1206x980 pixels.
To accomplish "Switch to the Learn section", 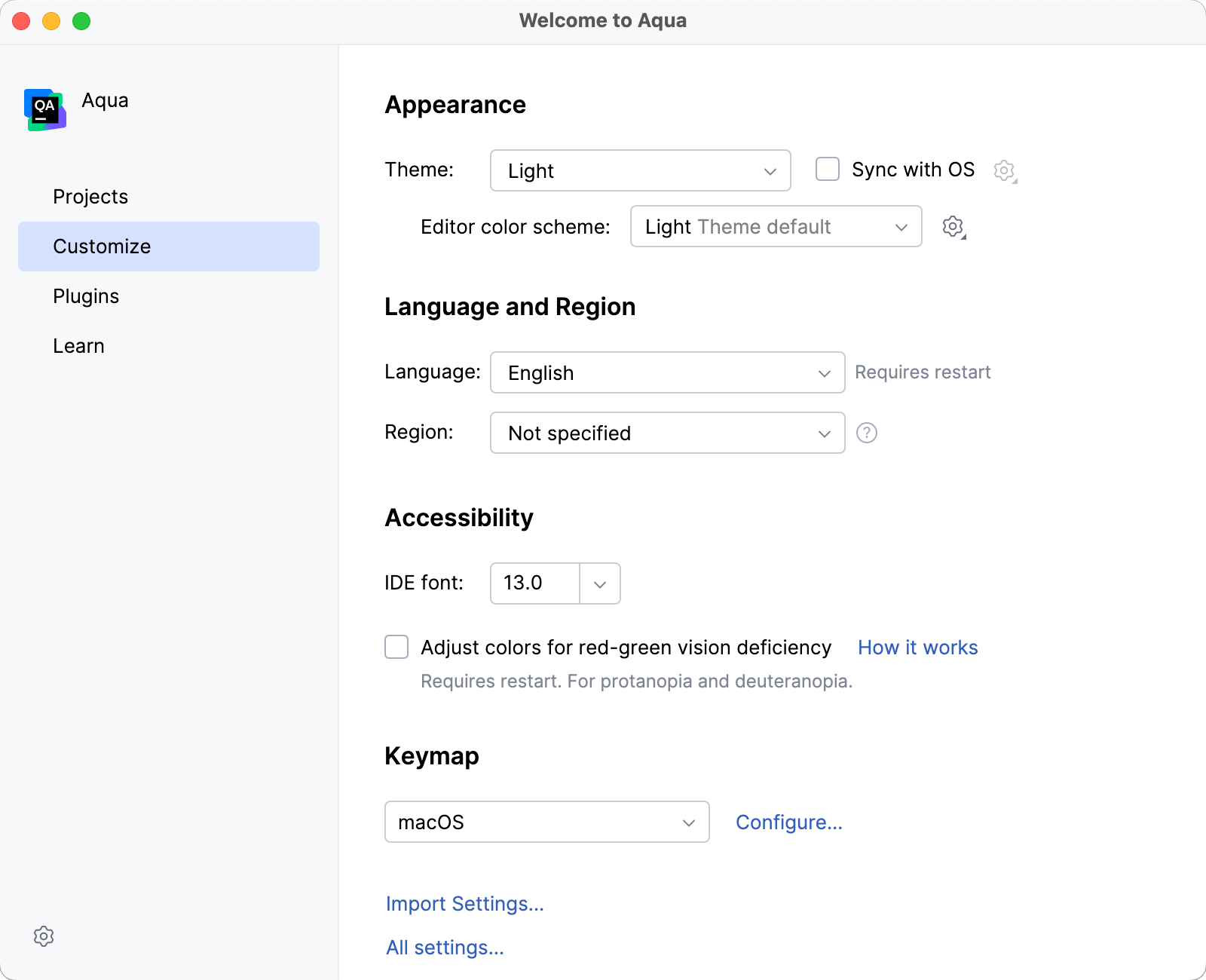I will pyautogui.click(x=169, y=346).
